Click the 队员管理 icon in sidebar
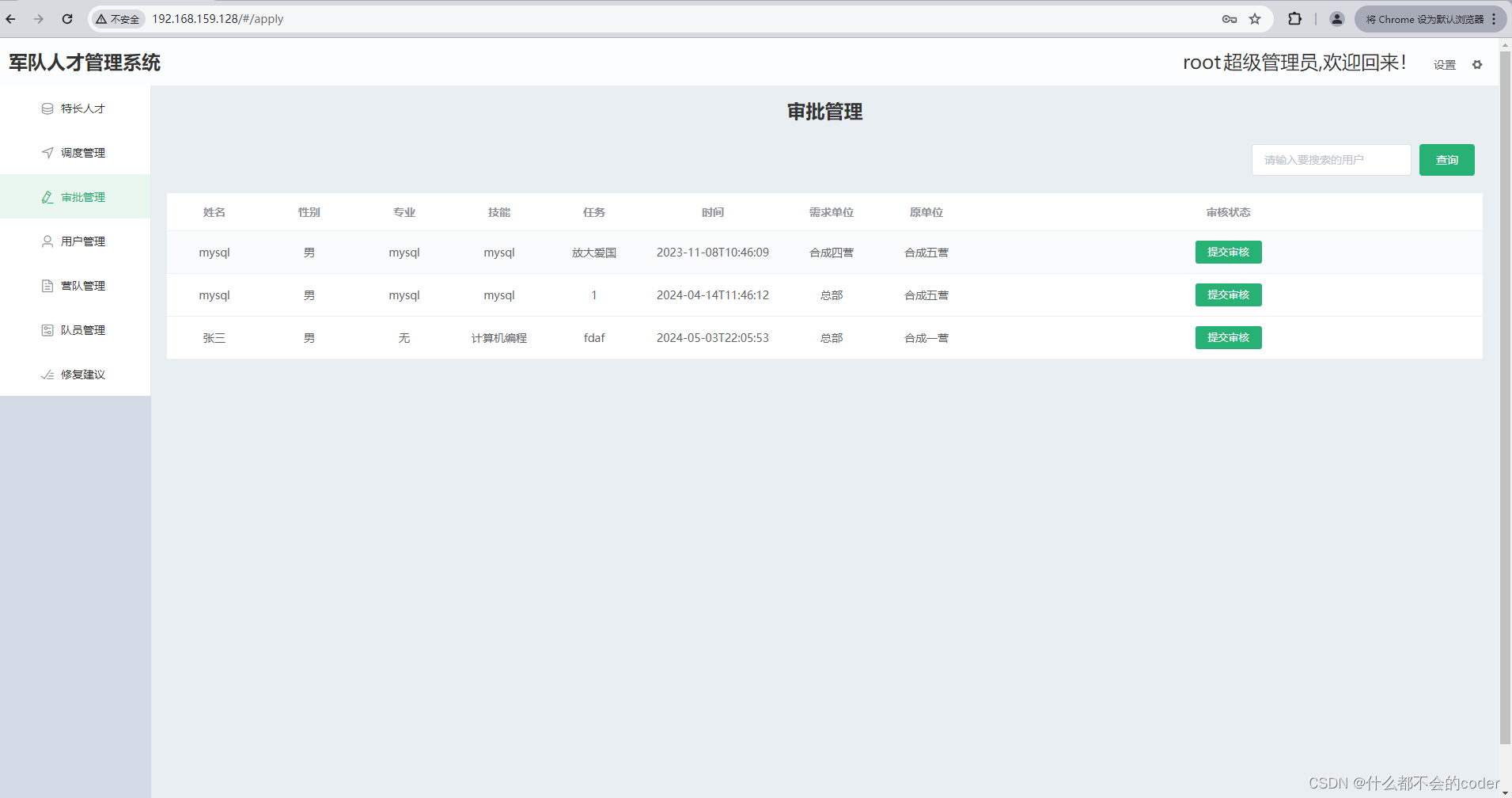This screenshot has width=1512, height=798. (x=47, y=330)
